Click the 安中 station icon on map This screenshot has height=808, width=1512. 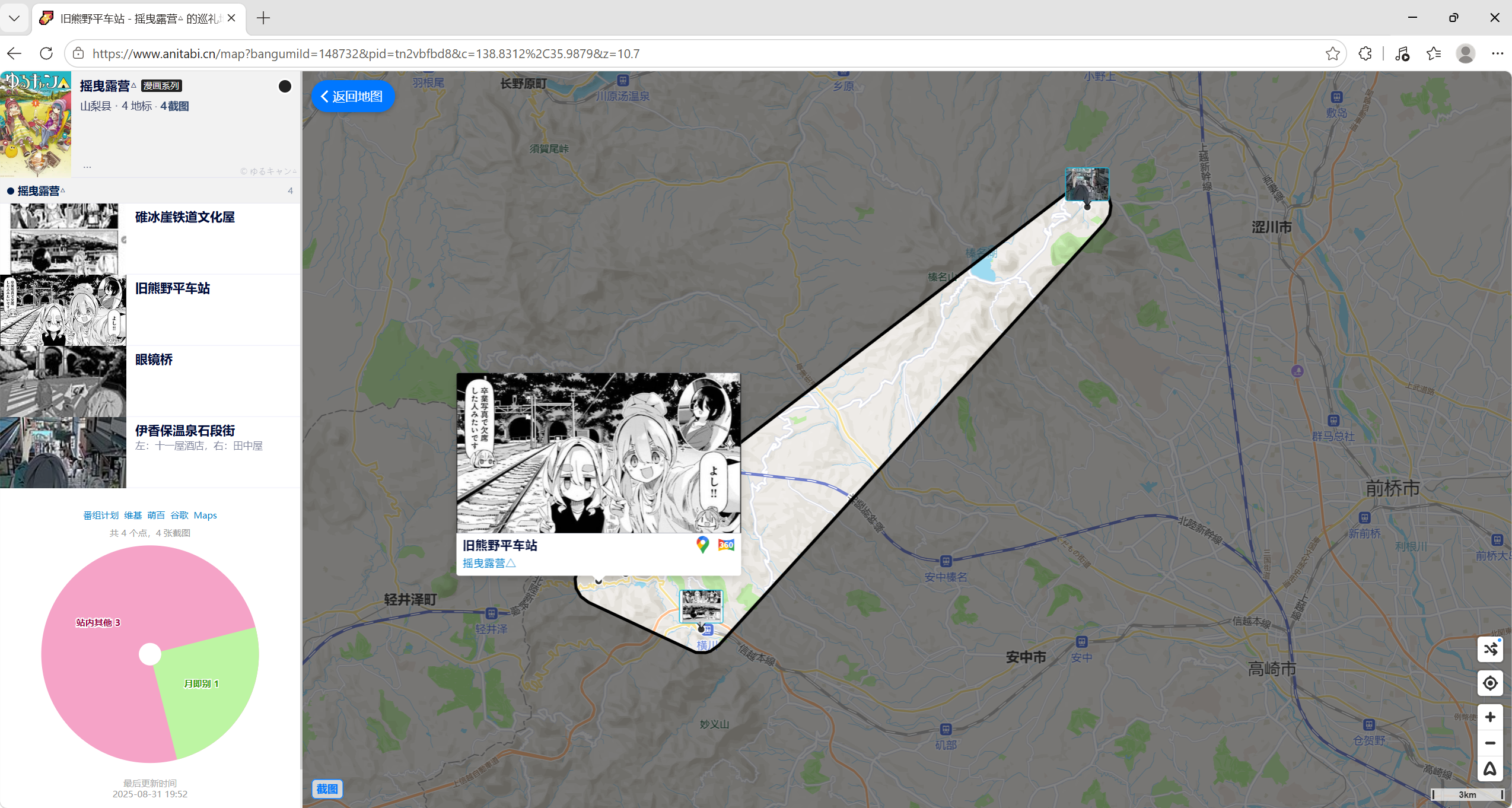click(1082, 642)
